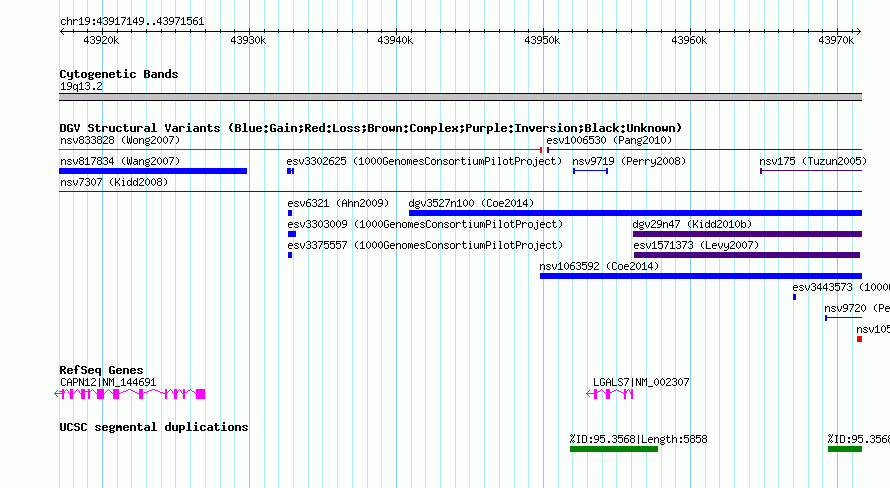Select the red nsv833828 loss variant line
This screenshot has width=890, height=488.
(301, 150)
